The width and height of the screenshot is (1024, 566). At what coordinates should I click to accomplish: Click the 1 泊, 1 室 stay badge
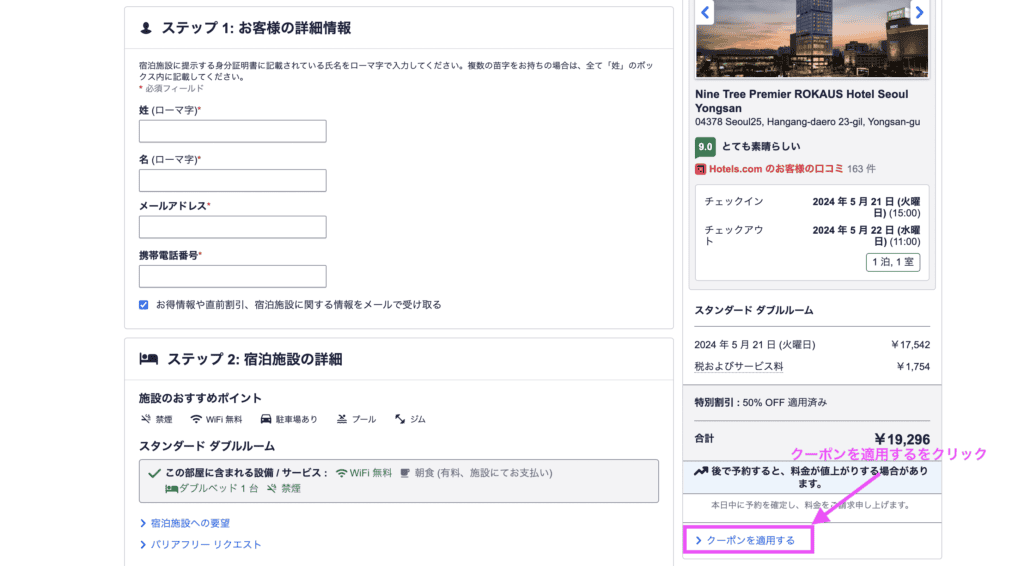click(893, 262)
